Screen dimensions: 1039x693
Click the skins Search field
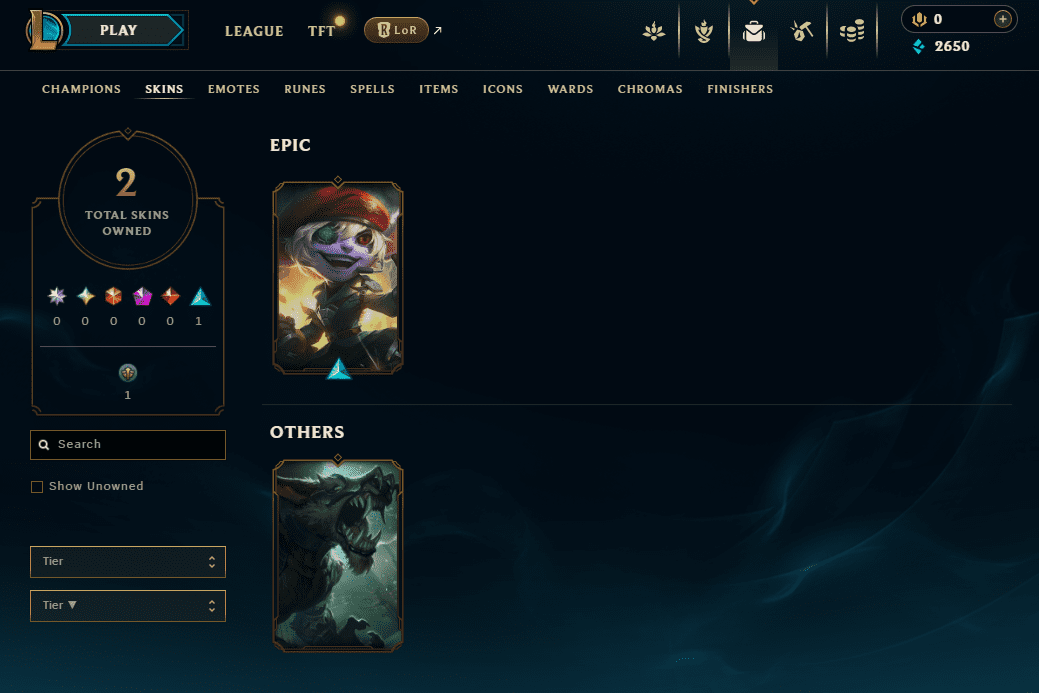(x=128, y=445)
